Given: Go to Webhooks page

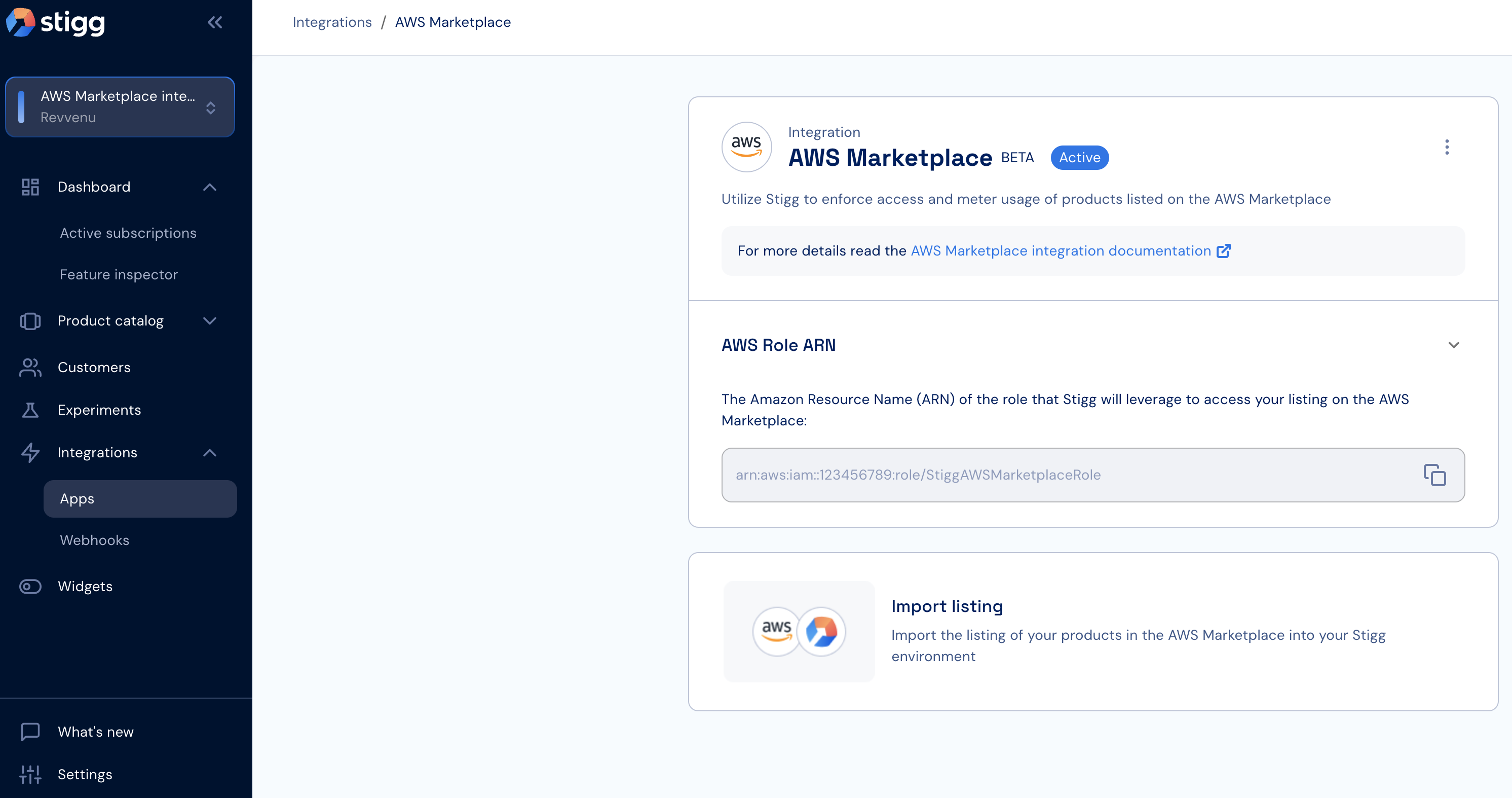Looking at the screenshot, I should click(94, 540).
